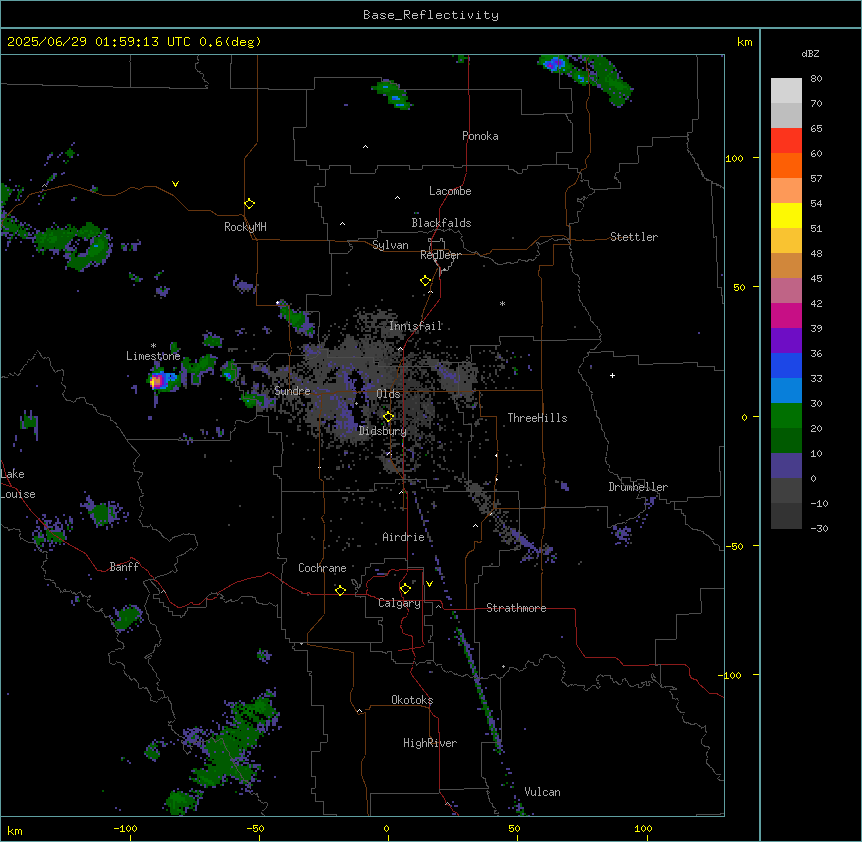
Task: Click the Innisfail city label
Action: [416, 326]
